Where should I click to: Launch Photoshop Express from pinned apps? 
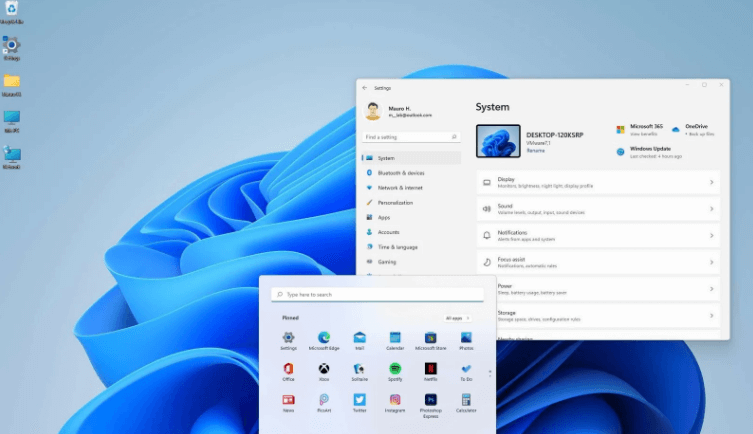pyautogui.click(x=431, y=406)
